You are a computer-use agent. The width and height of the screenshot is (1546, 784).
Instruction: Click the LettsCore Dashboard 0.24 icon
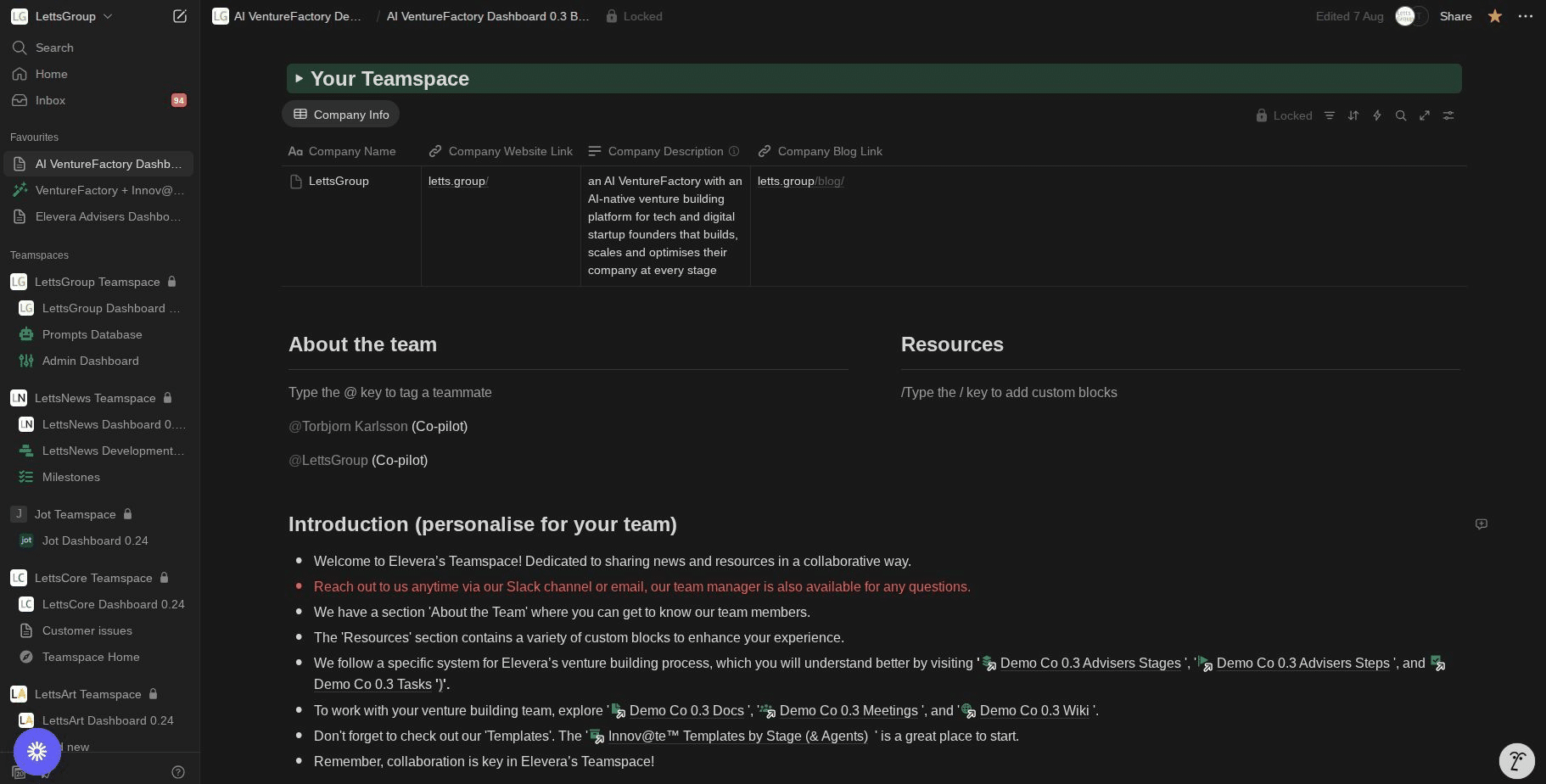pyautogui.click(x=26, y=604)
